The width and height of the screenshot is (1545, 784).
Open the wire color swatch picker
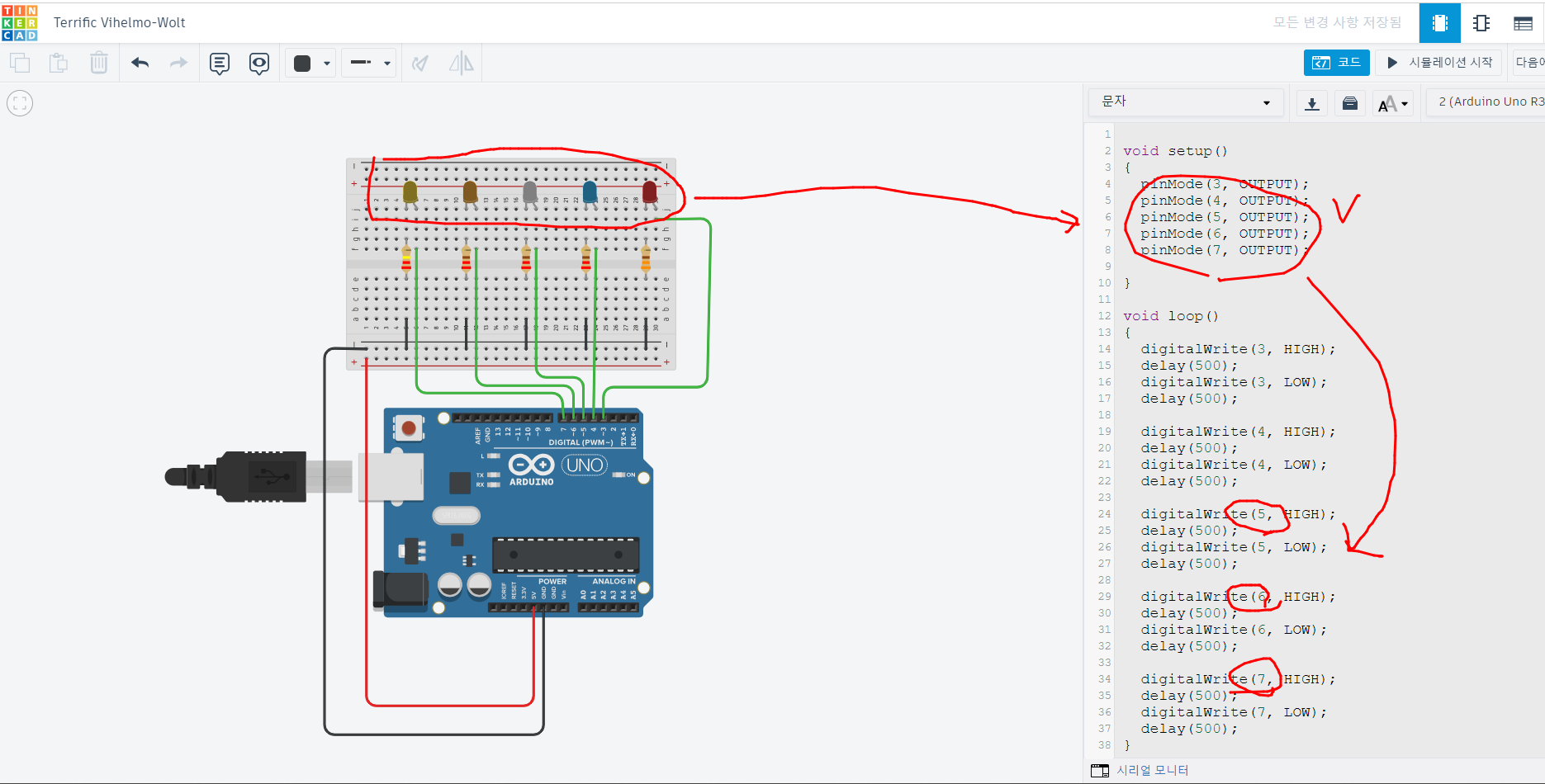coord(310,63)
